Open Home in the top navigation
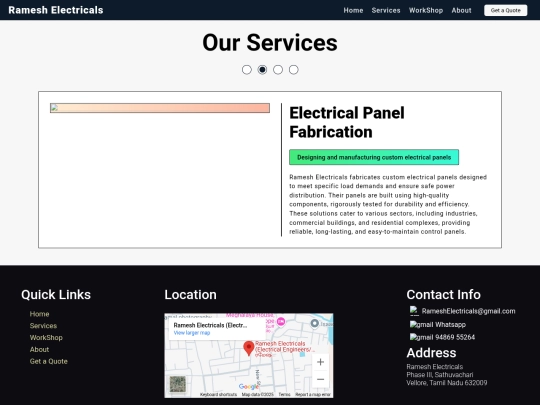Viewport: 540px width, 405px height. tap(353, 10)
